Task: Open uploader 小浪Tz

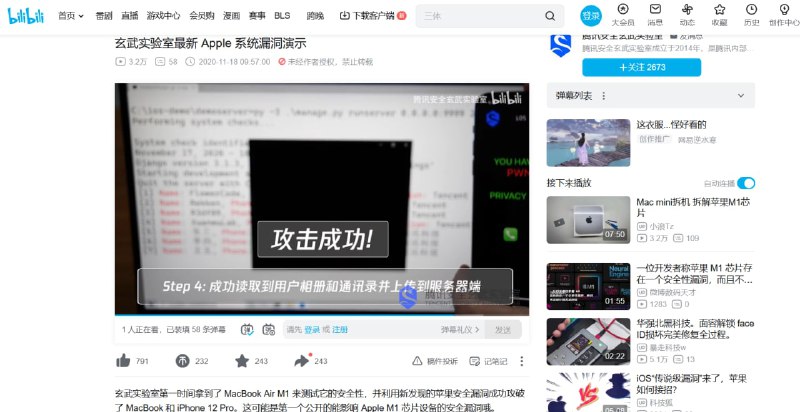Action: point(661,226)
